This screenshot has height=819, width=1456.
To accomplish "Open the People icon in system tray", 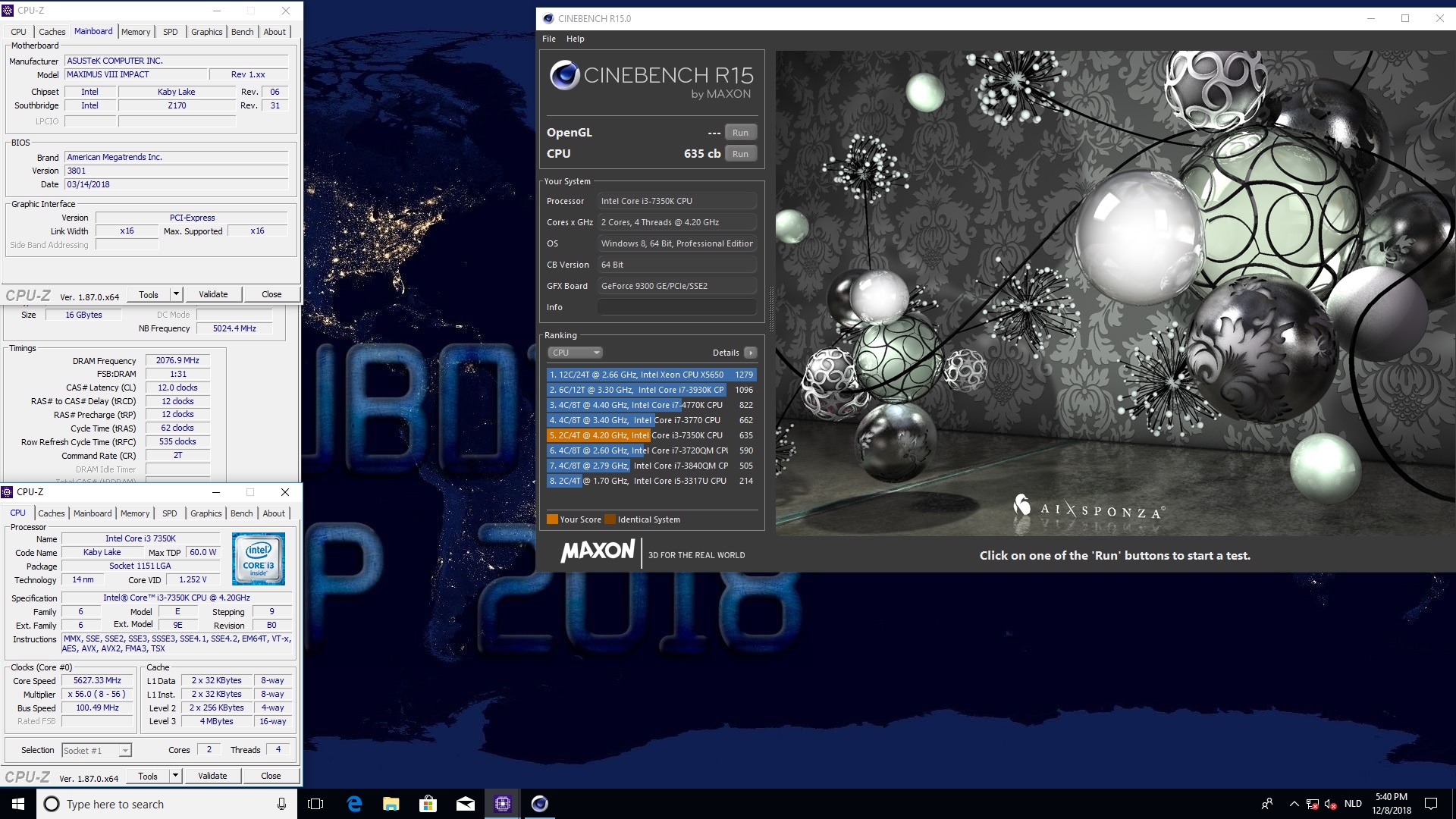I will coord(1266,804).
